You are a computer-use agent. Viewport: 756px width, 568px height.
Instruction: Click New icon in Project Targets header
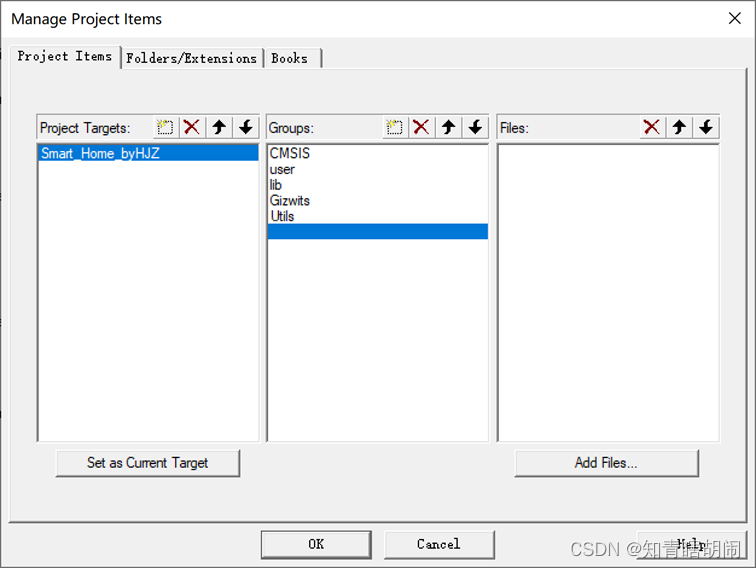pos(165,127)
